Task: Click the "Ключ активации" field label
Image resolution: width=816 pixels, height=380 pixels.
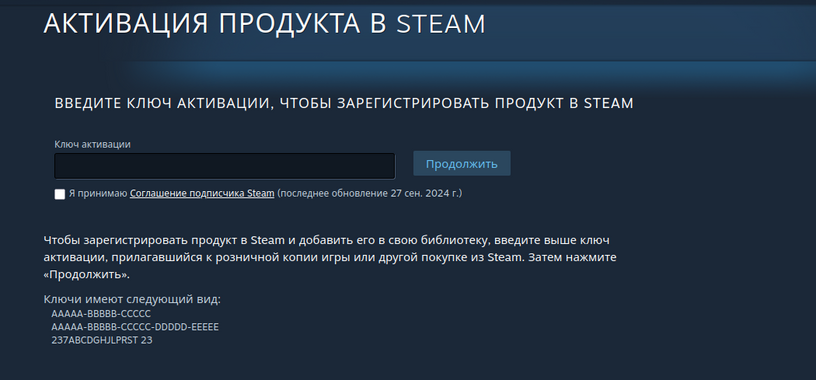Action: tap(92, 145)
